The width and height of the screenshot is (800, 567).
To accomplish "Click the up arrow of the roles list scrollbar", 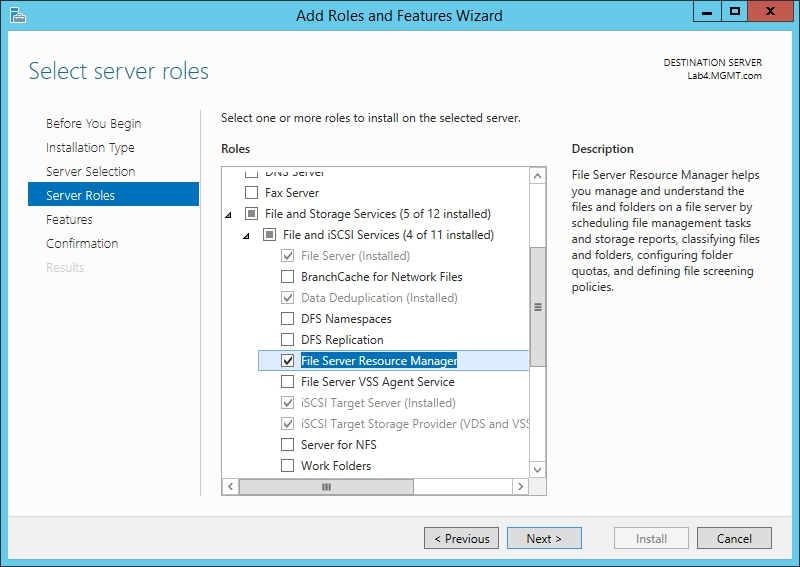I will tap(537, 177).
